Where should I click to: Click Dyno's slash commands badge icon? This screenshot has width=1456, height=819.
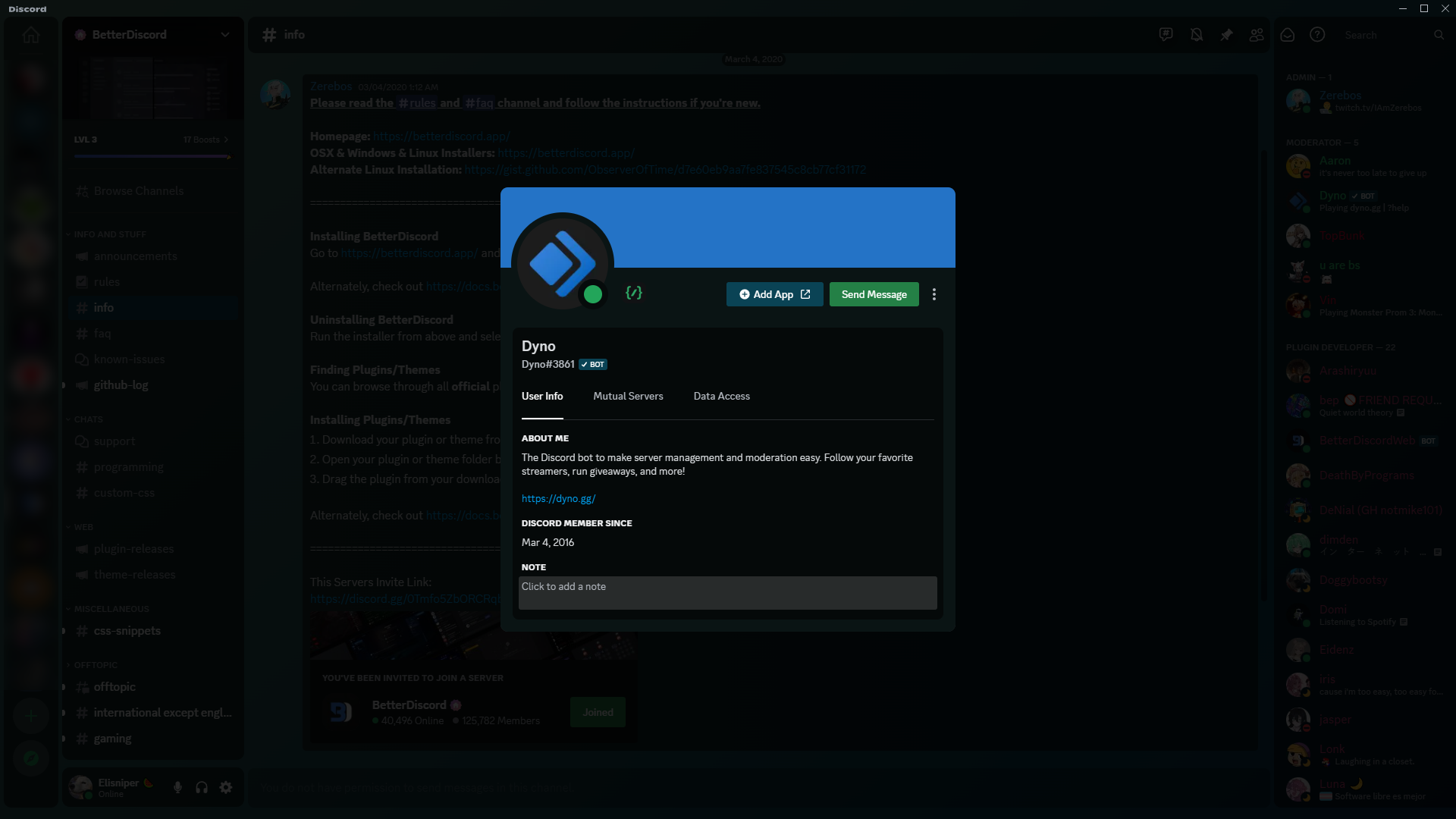pyautogui.click(x=634, y=293)
